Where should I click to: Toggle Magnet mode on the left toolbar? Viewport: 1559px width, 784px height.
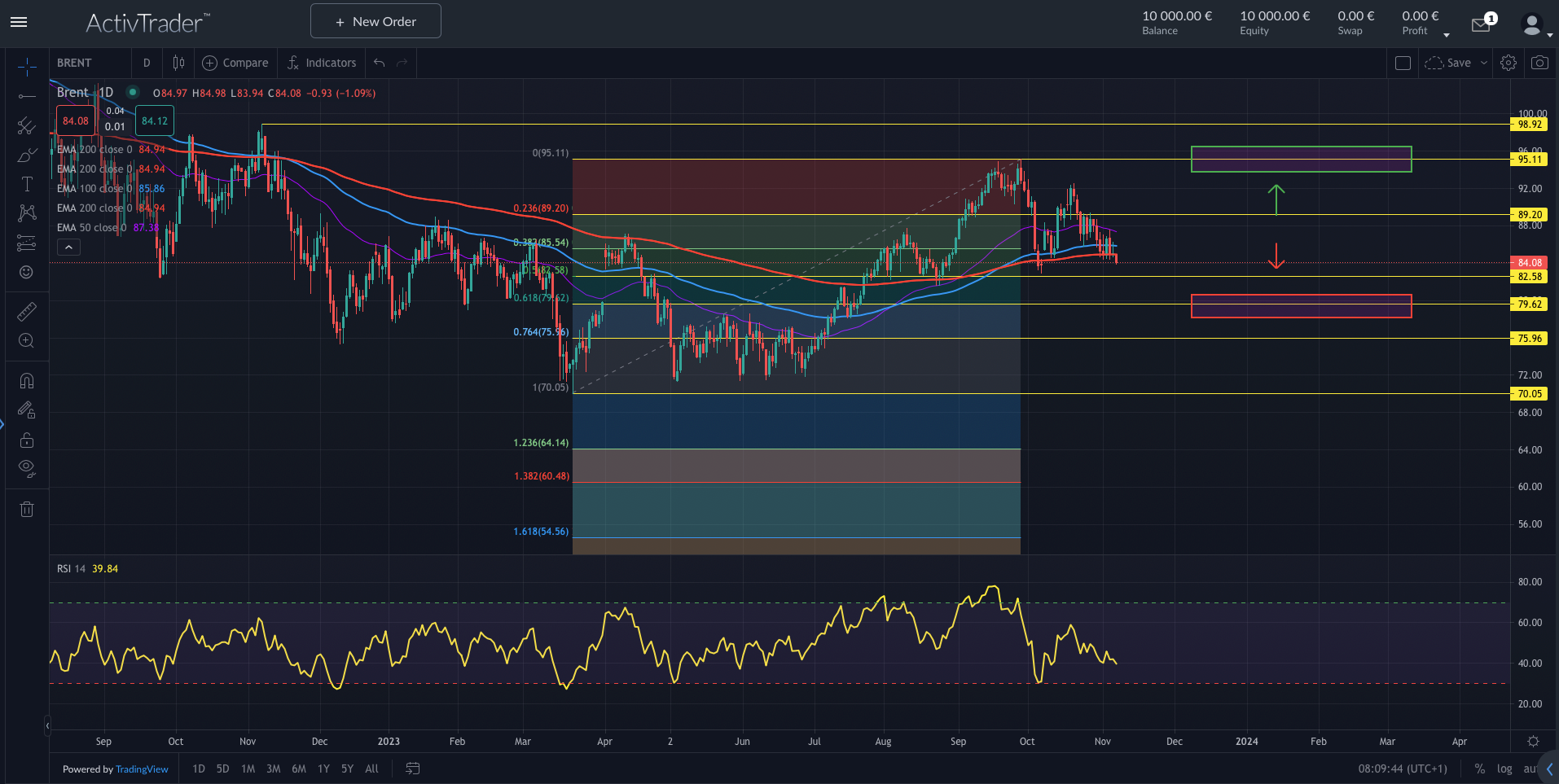[26, 380]
